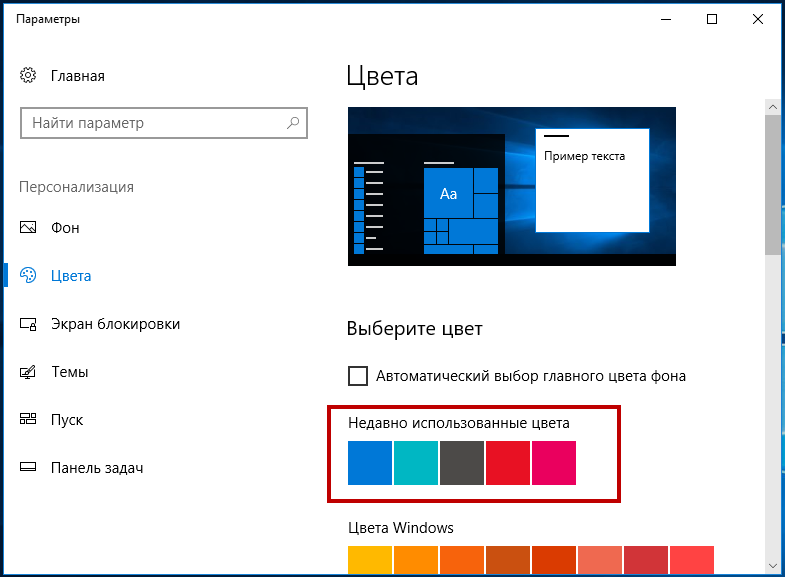Click the Themes icon
The width and height of the screenshot is (785, 577).
(29, 372)
